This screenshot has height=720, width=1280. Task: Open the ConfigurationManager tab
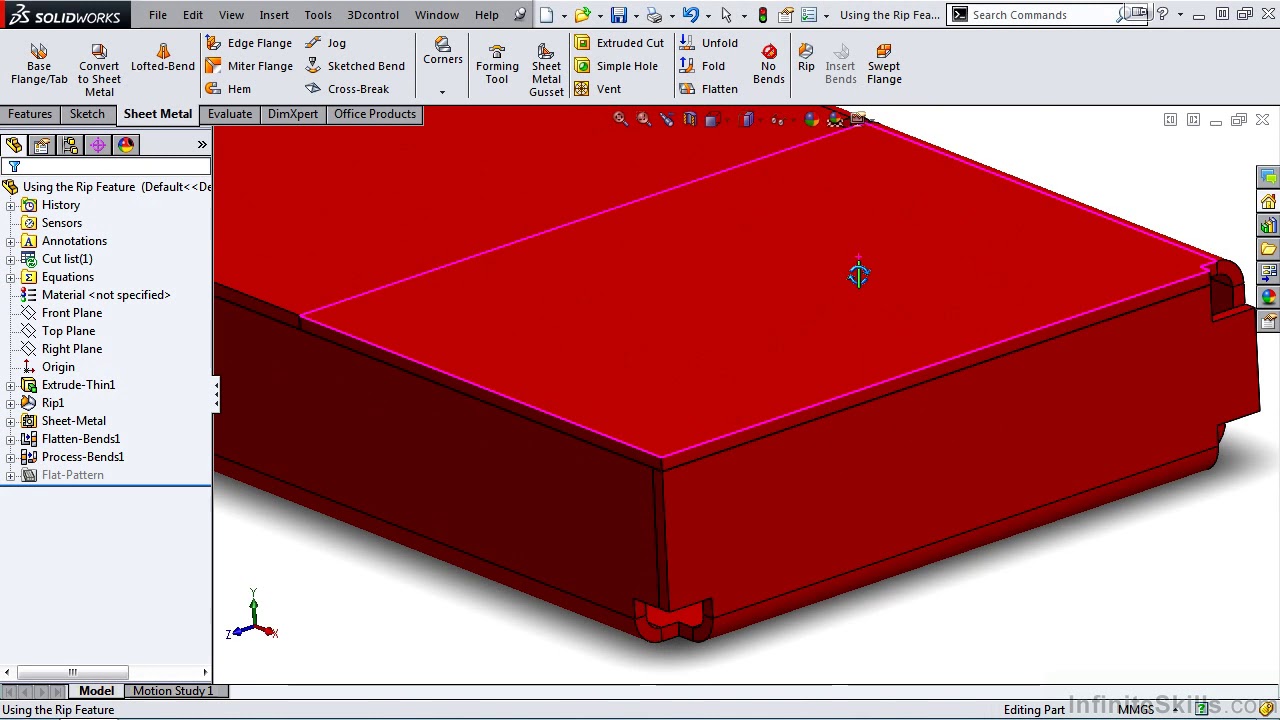pos(69,145)
